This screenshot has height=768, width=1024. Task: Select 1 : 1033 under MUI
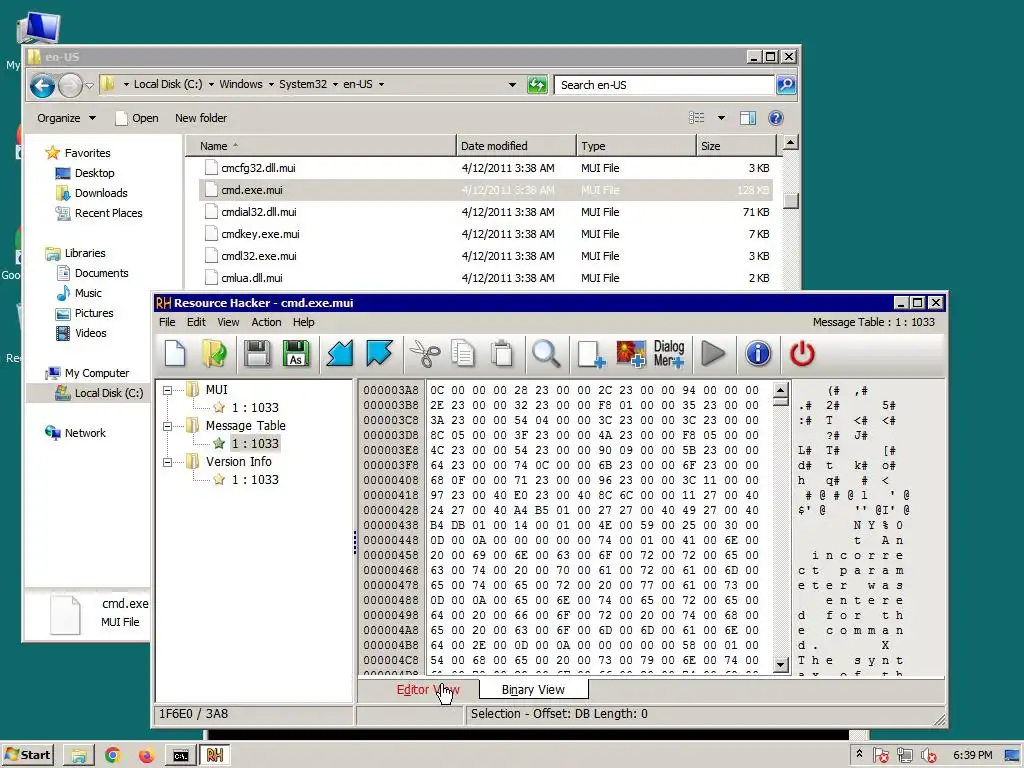pyautogui.click(x=255, y=408)
